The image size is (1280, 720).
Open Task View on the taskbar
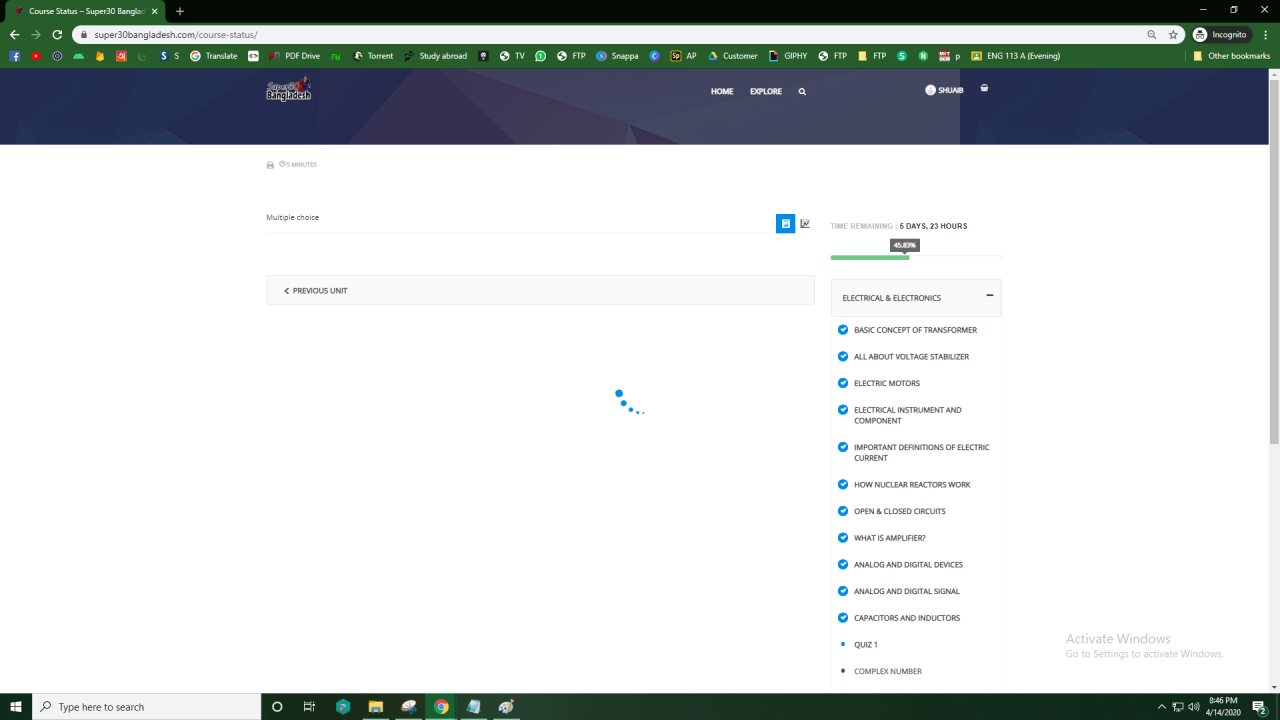pos(309,707)
